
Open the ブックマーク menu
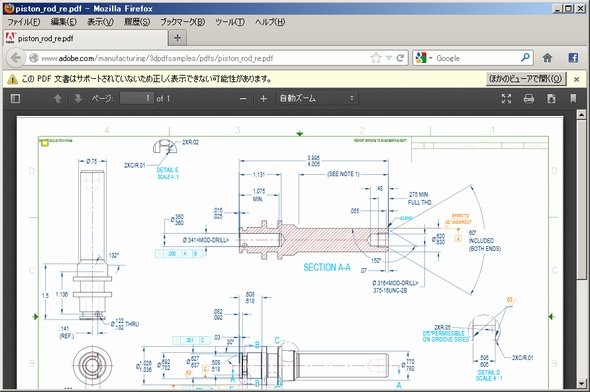click(182, 22)
